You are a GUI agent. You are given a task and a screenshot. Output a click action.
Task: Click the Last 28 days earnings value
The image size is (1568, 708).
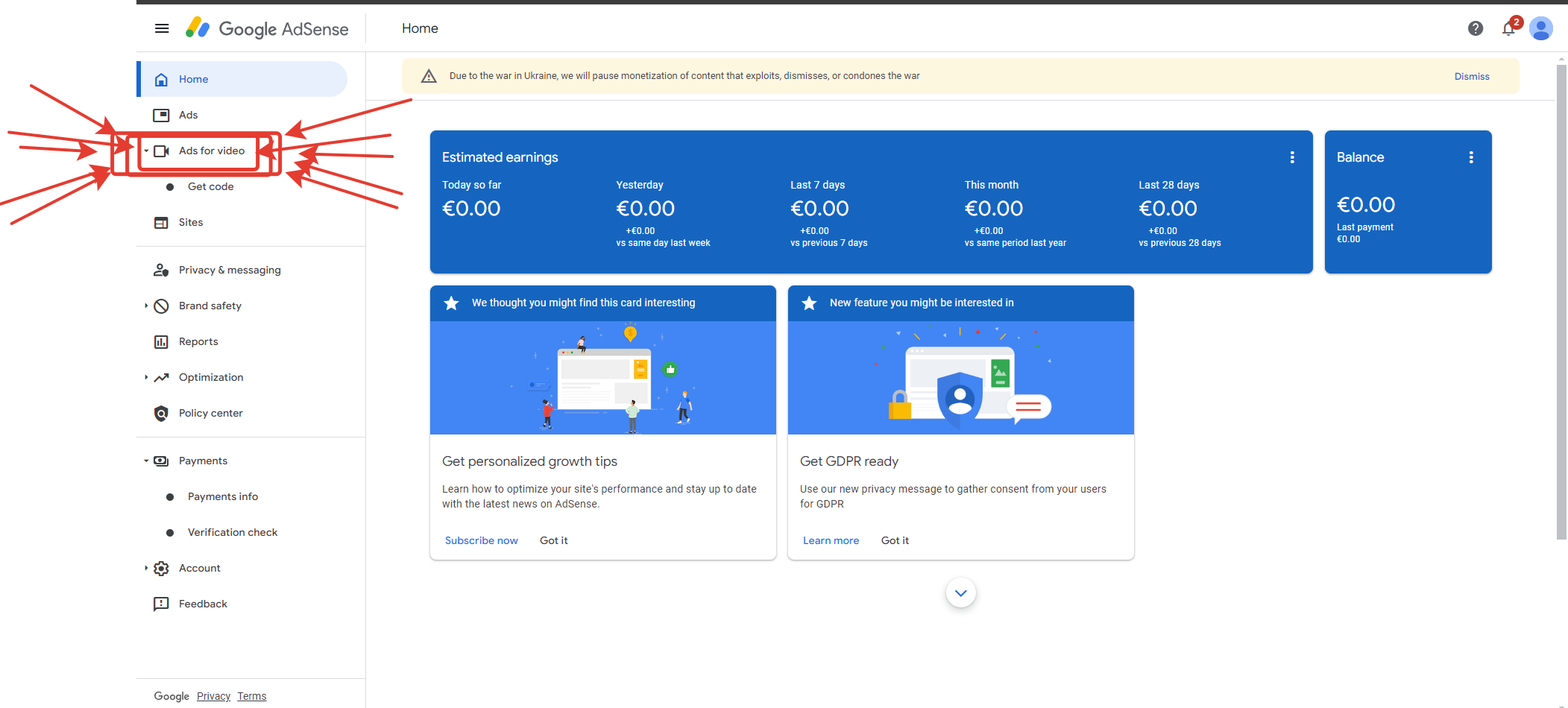pyautogui.click(x=1168, y=209)
